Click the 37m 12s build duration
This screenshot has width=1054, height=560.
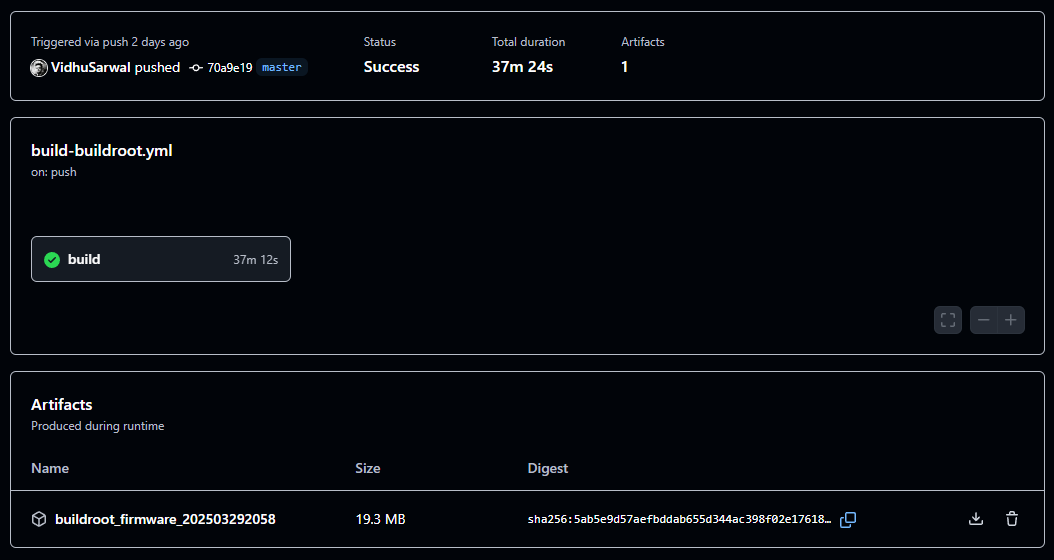[x=255, y=260]
